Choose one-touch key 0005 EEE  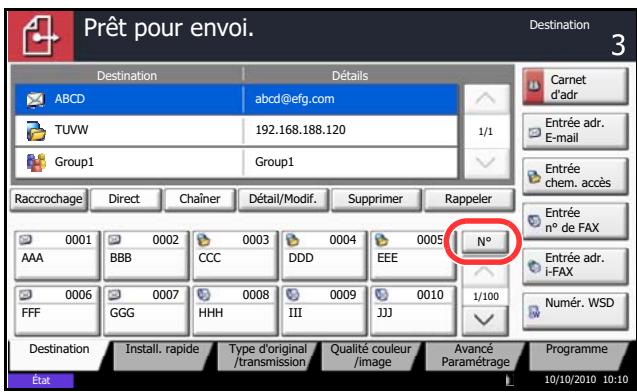(413, 256)
